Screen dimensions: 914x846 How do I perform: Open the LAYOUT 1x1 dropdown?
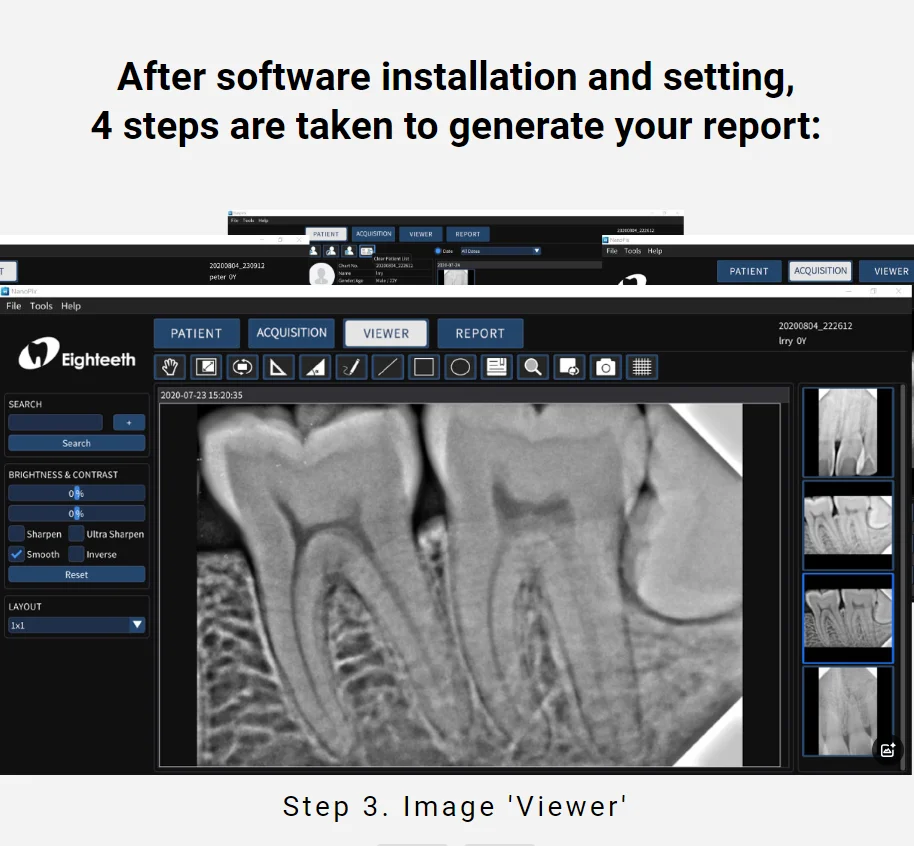pyautogui.click(x=76, y=625)
